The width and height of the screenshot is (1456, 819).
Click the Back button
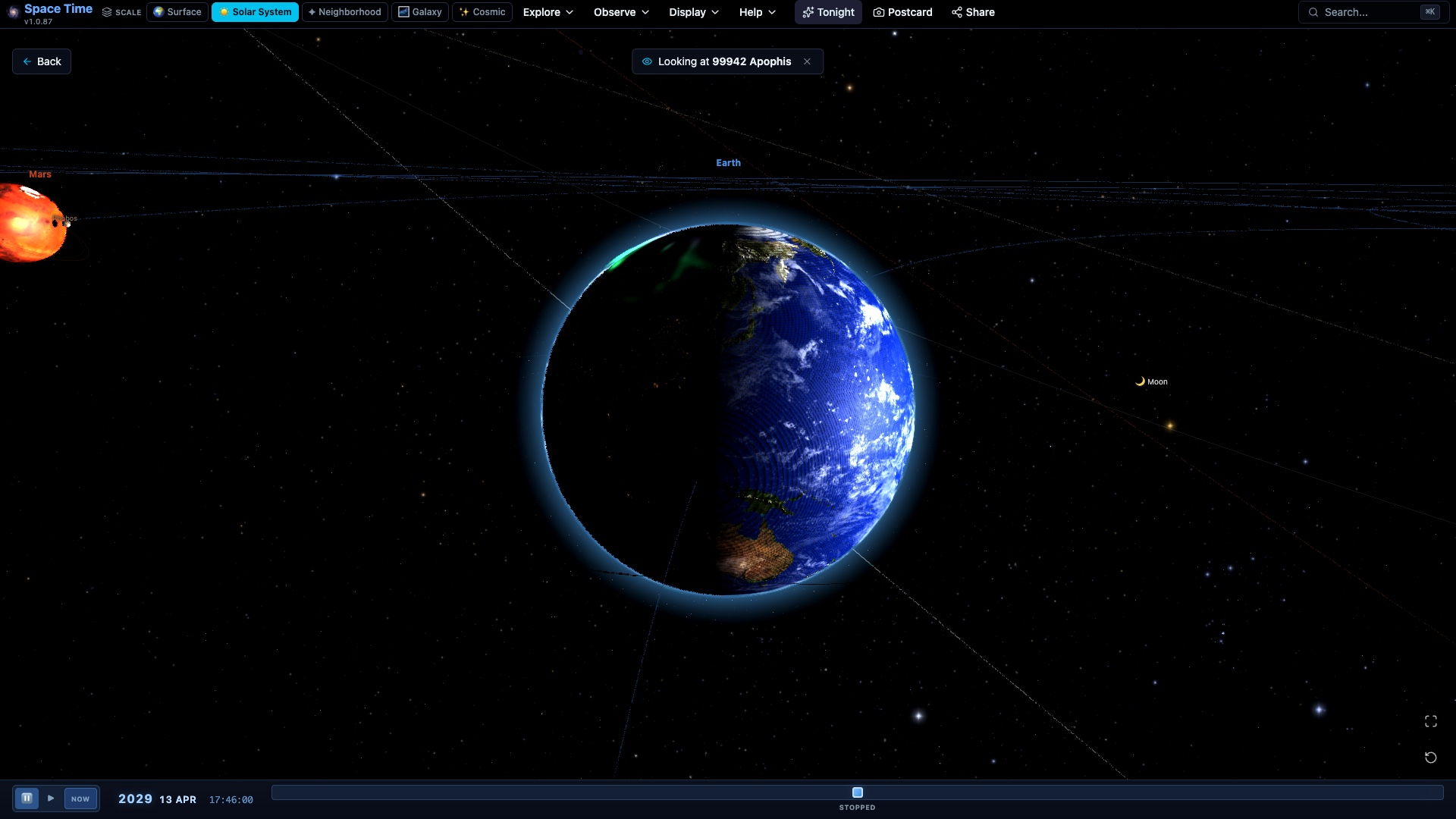click(42, 61)
